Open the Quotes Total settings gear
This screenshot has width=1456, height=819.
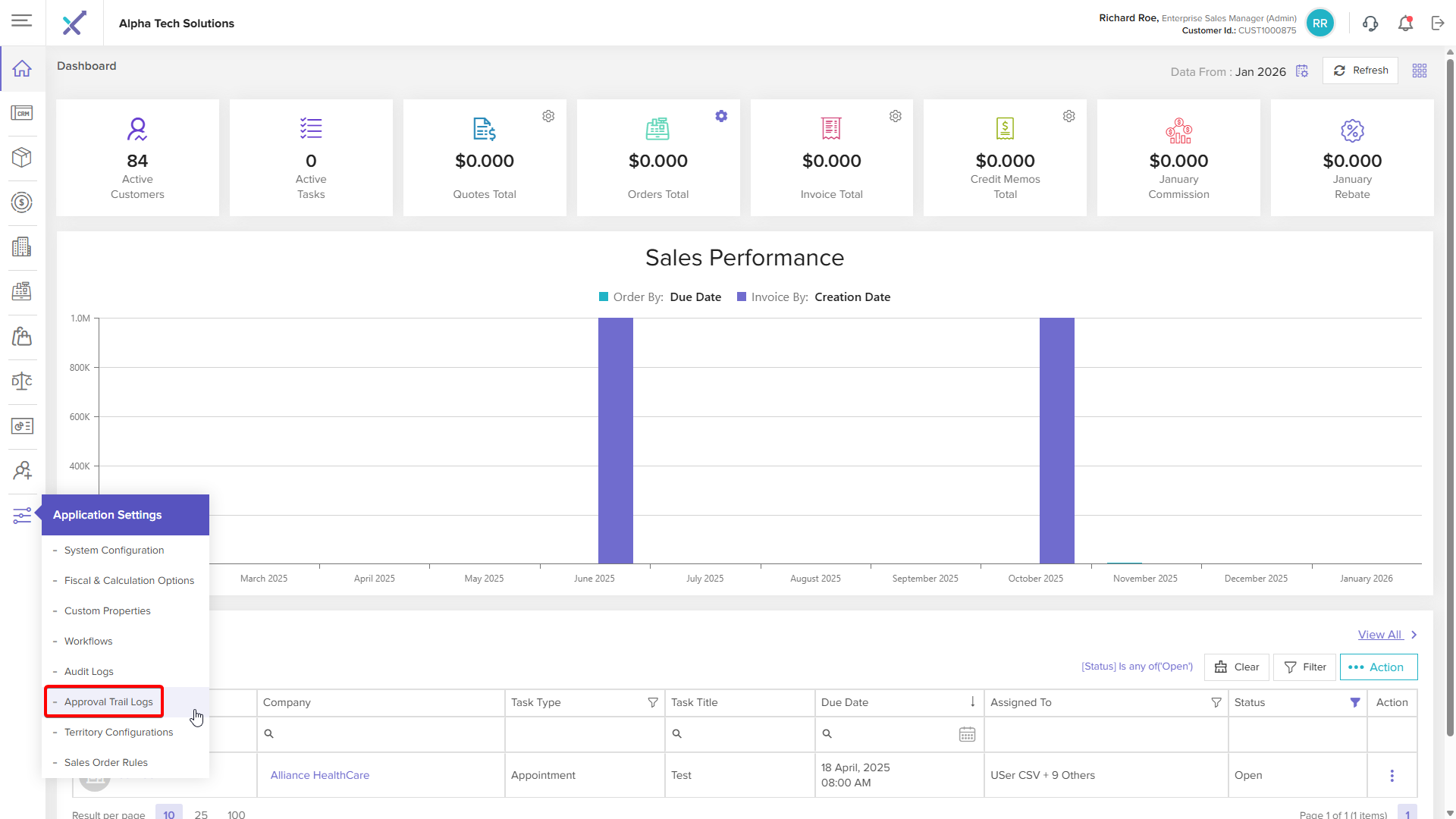tap(548, 116)
